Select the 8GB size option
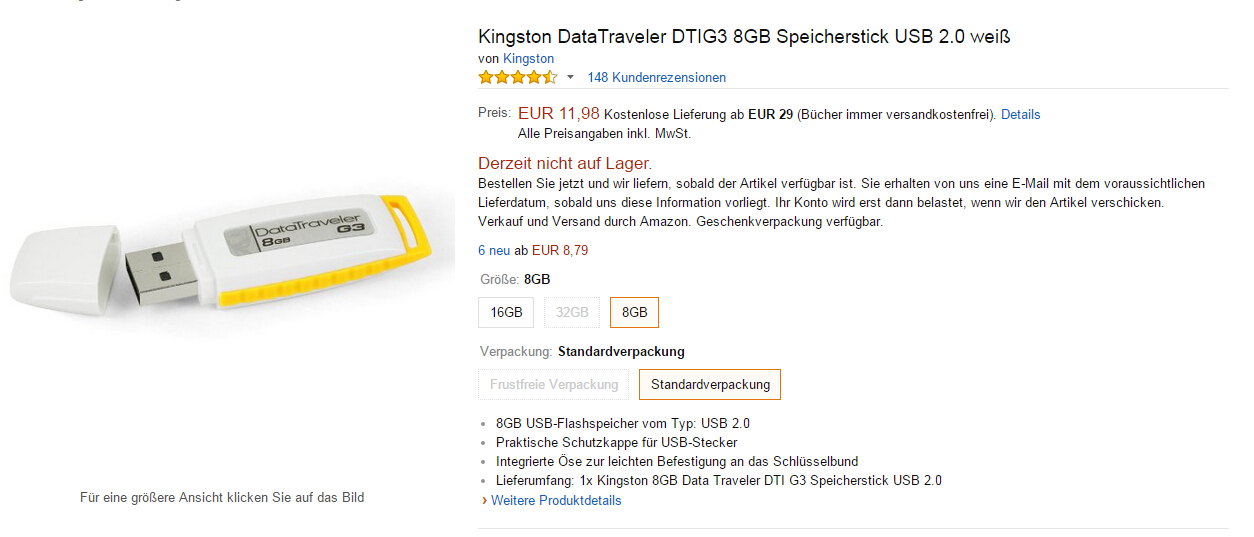Screen dimensions: 1254x537 [x=634, y=312]
